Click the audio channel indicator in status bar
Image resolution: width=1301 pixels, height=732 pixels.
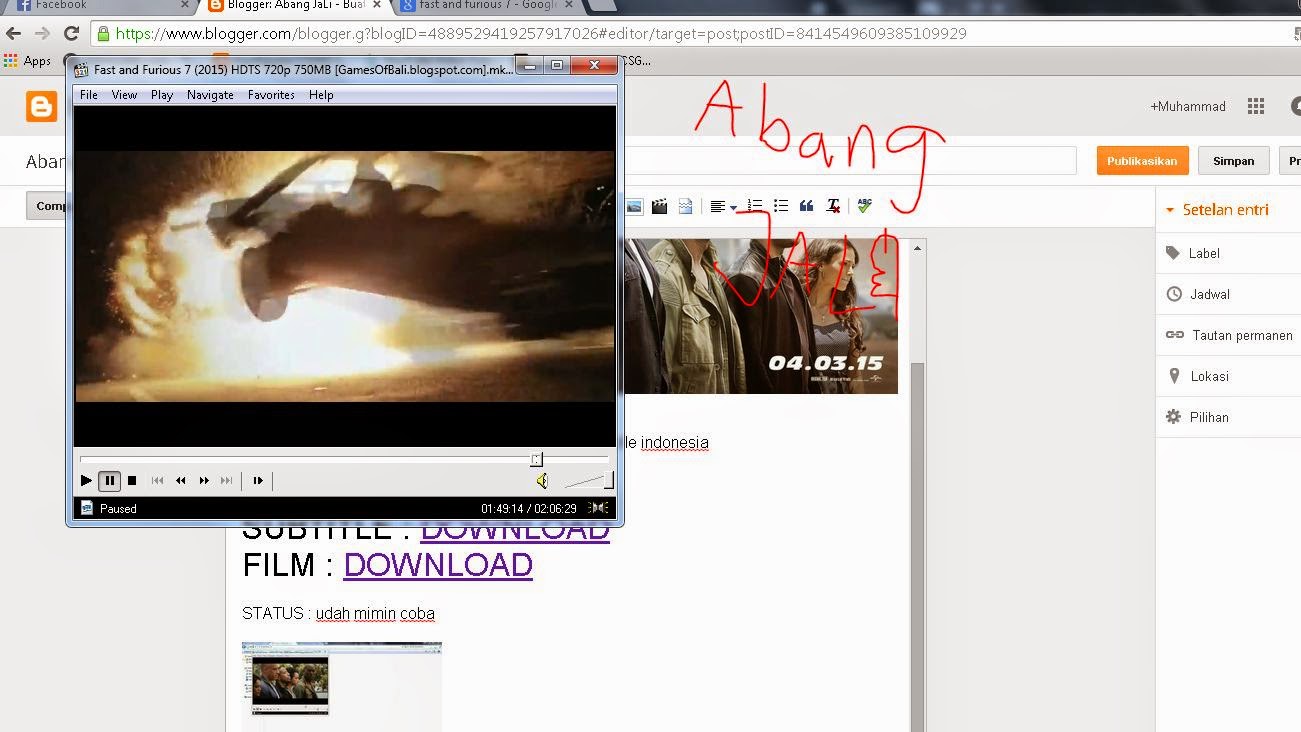(x=599, y=508)
